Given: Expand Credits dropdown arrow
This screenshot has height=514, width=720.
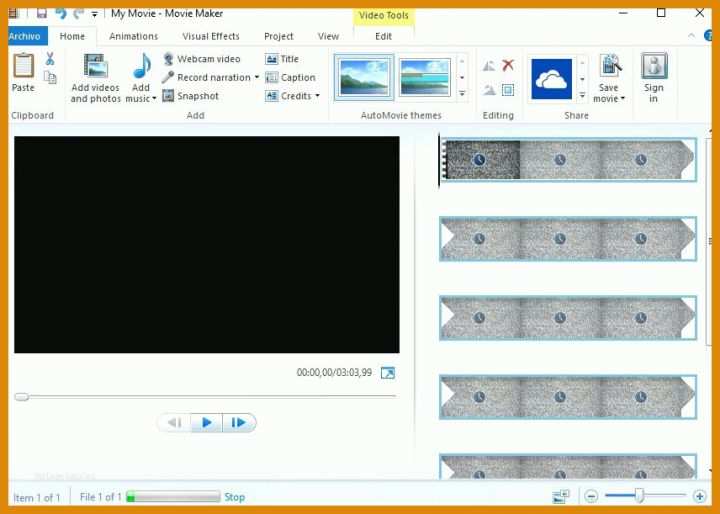Looking at the screenshot, I should click(x=317, y=96).
